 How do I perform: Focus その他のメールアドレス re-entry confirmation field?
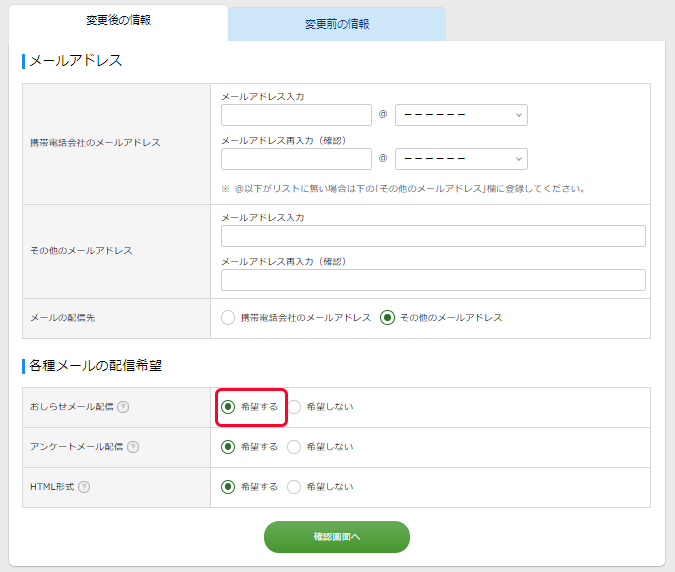(433, 280)
